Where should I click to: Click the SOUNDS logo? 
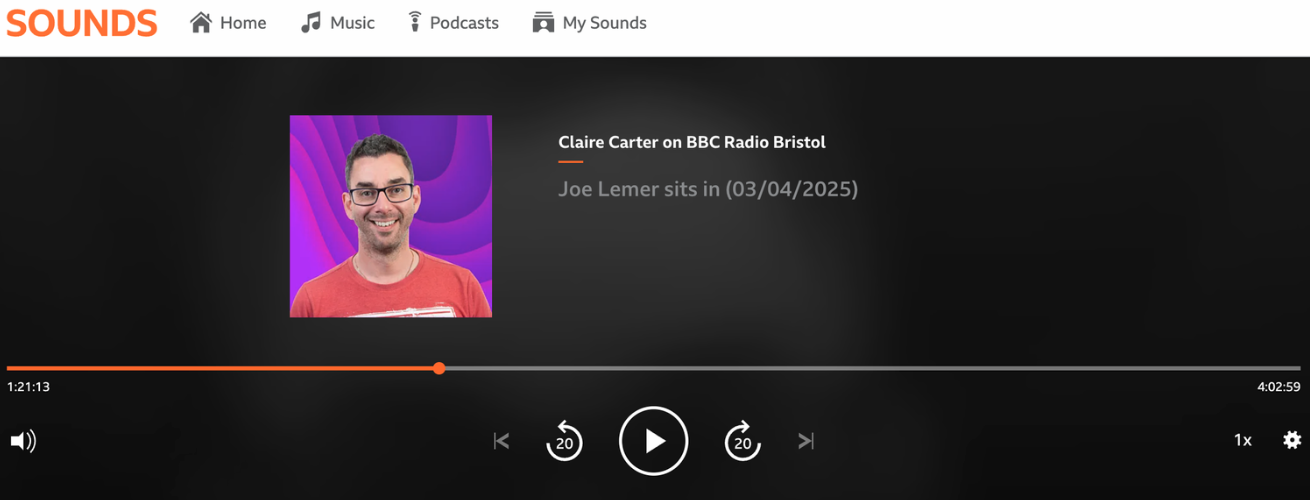point(82,23)
